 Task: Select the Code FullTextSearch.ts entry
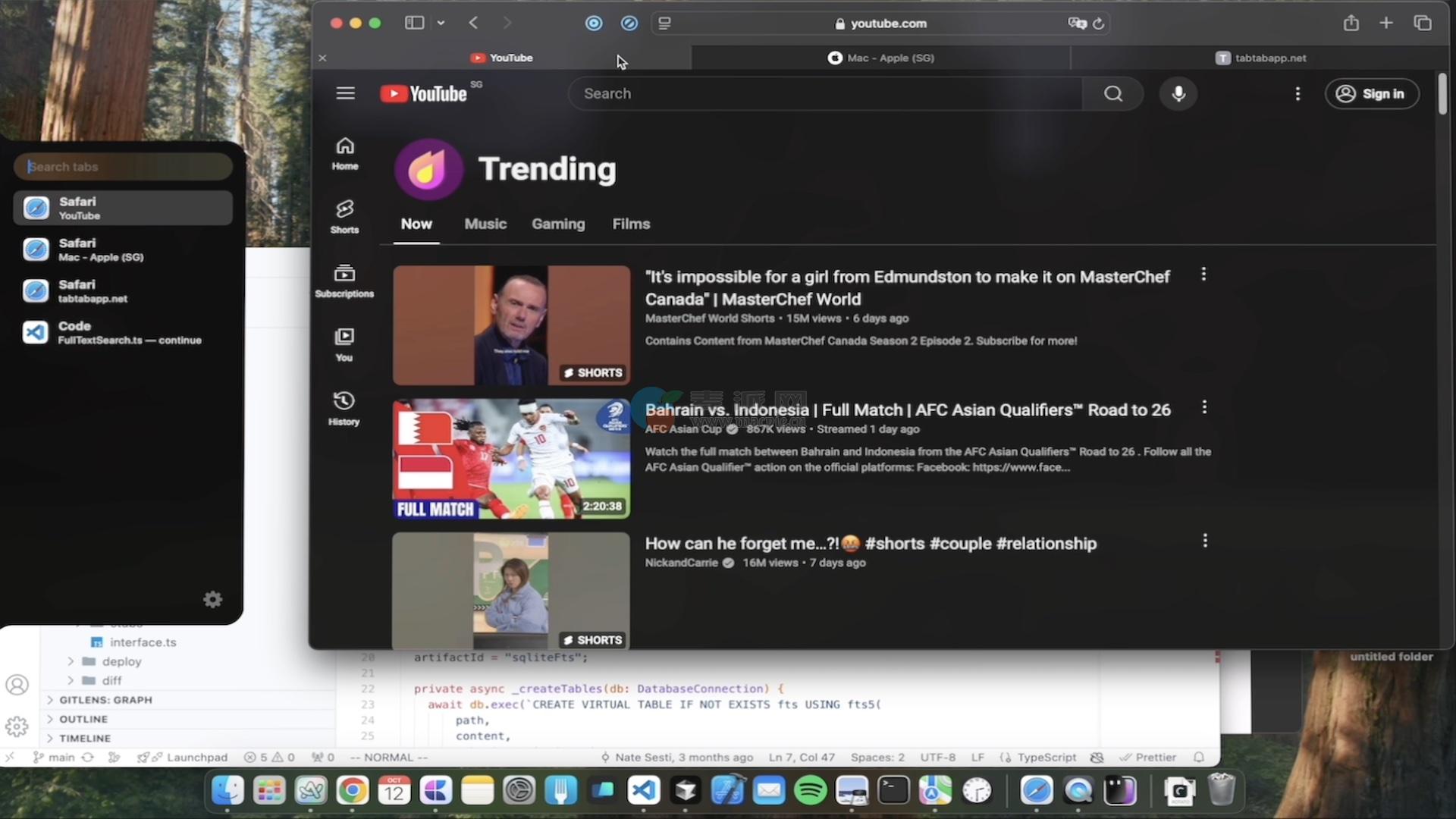pyautogui.click(x=123, y=332)
